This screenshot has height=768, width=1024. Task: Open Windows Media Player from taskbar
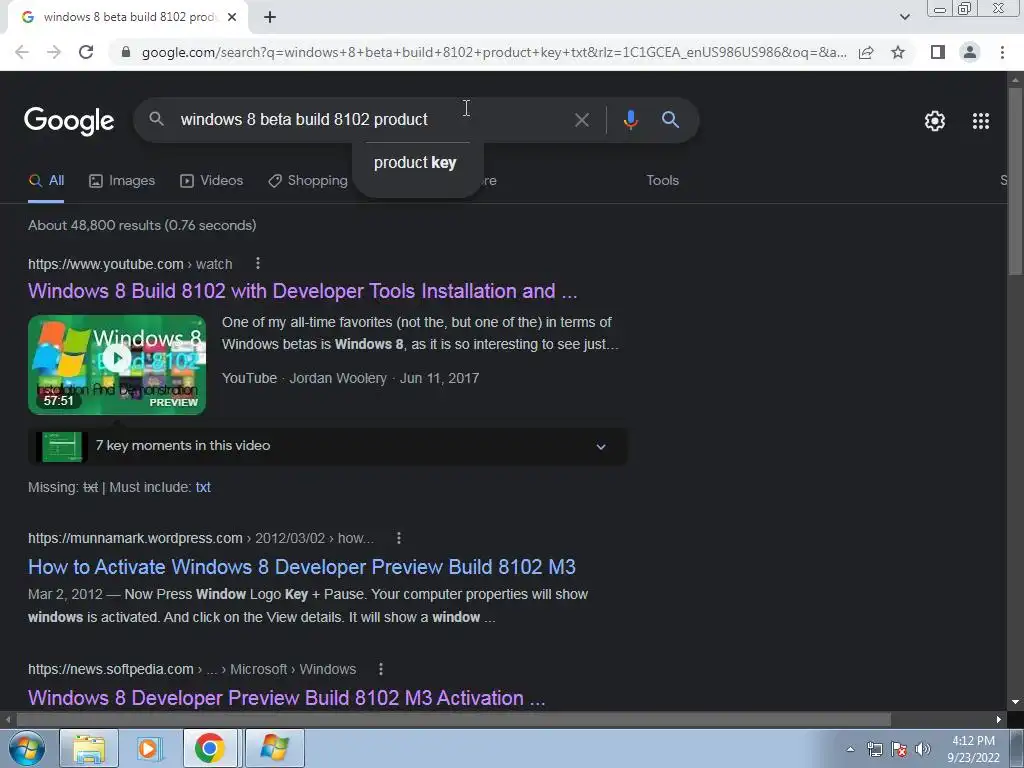click(148, 748)
